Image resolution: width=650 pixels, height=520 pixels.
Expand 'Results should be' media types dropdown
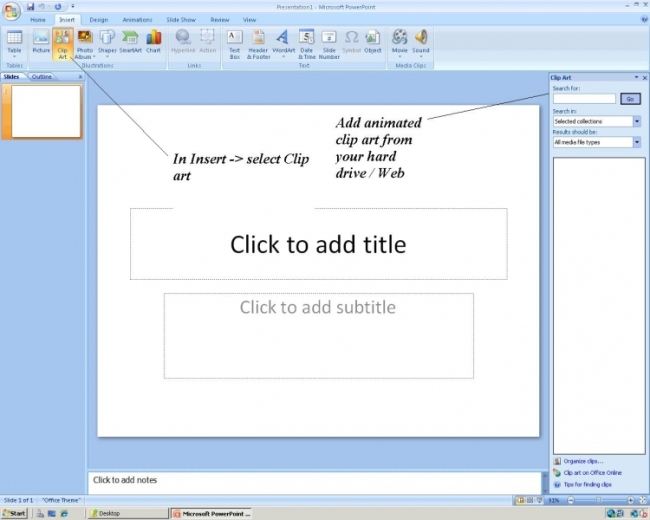tap(637, 142)
